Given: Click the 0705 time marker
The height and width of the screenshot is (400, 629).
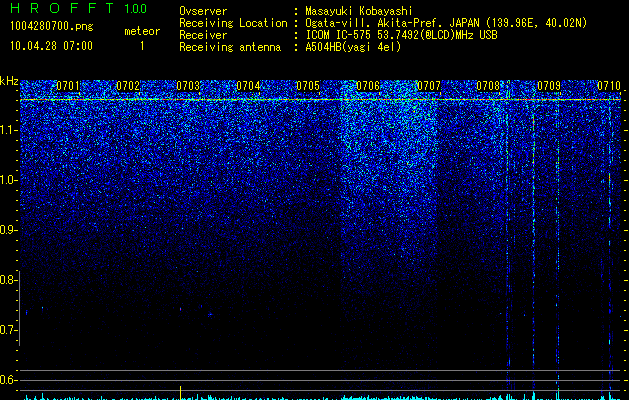Looking at the screenshot, I should click(308, 86).
